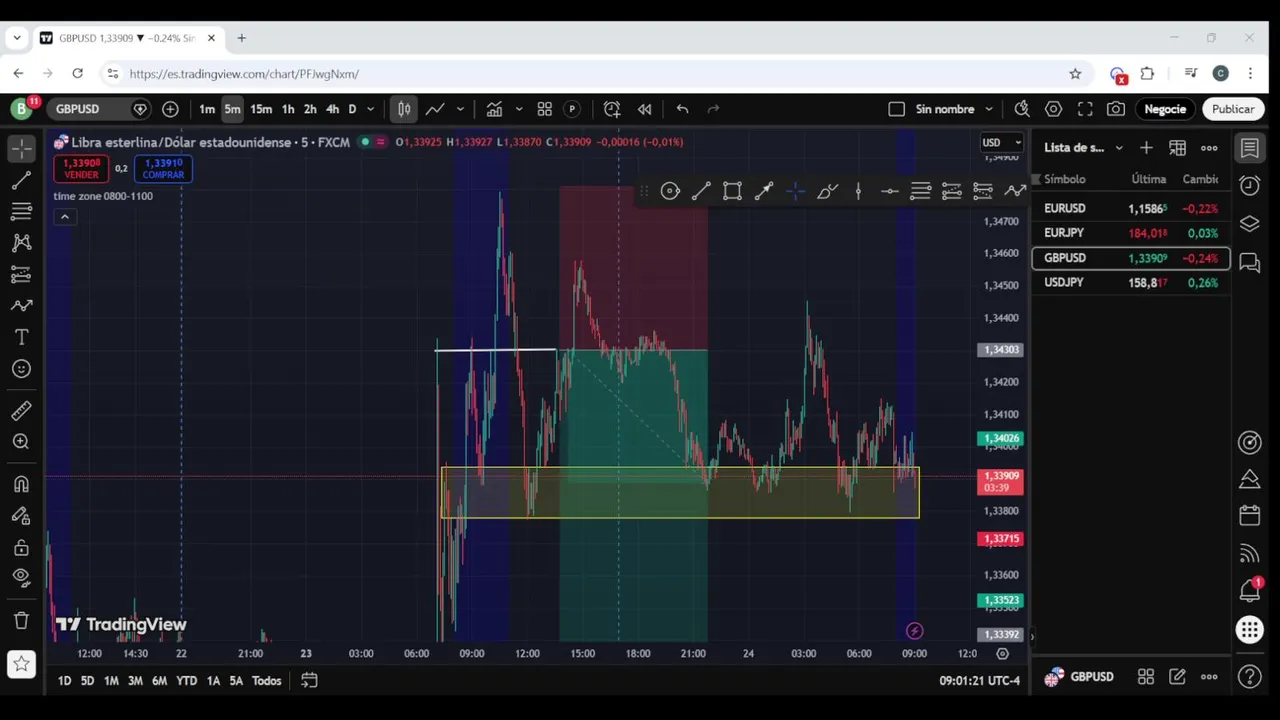Click compare or add symbol plus button
This screenshot has height=720, width=1280.
point(170,109)
